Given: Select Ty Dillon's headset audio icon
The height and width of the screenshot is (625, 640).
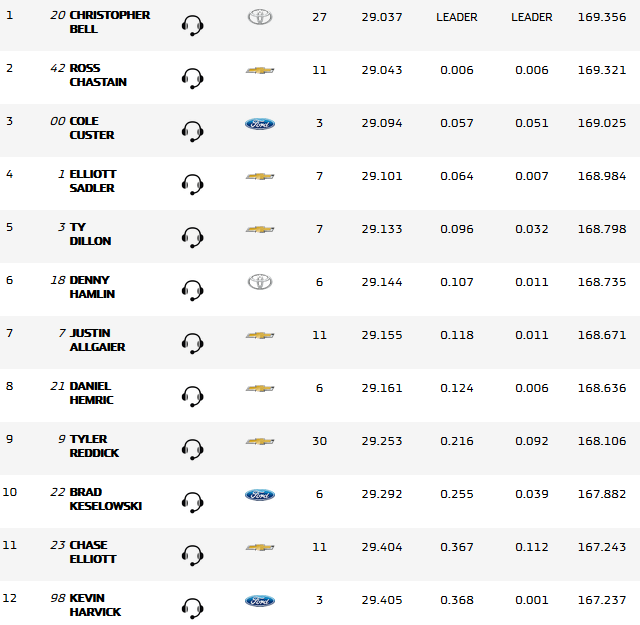Looking at the screenshot, I should coord(193,237).
